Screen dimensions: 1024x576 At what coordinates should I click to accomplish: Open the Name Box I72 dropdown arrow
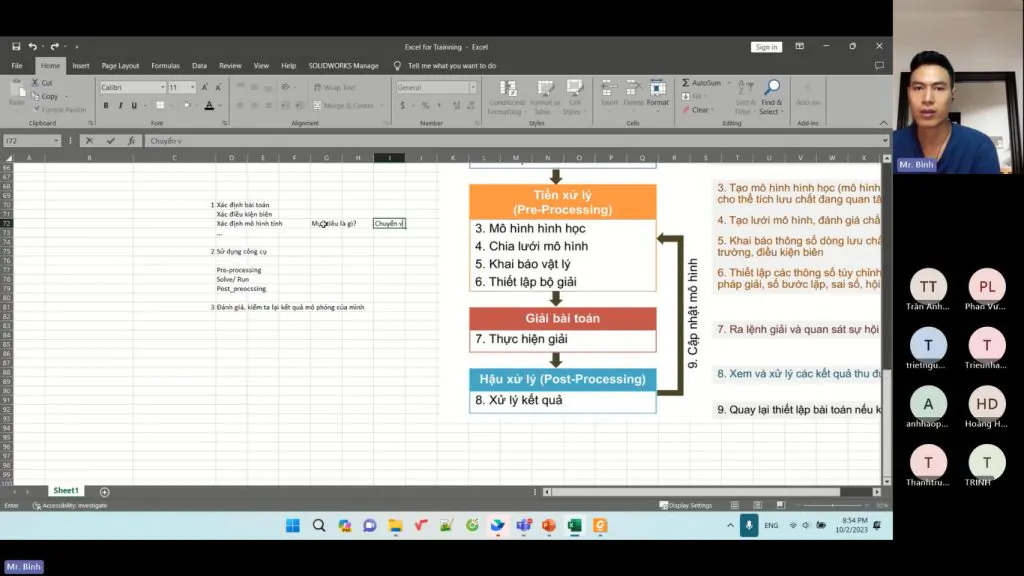56,140
